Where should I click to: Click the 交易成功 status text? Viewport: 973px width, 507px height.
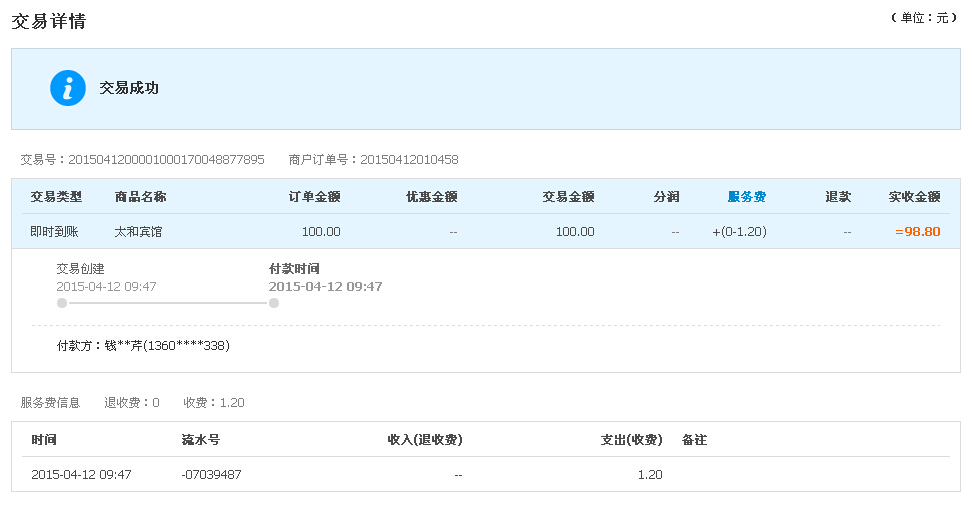129,88
